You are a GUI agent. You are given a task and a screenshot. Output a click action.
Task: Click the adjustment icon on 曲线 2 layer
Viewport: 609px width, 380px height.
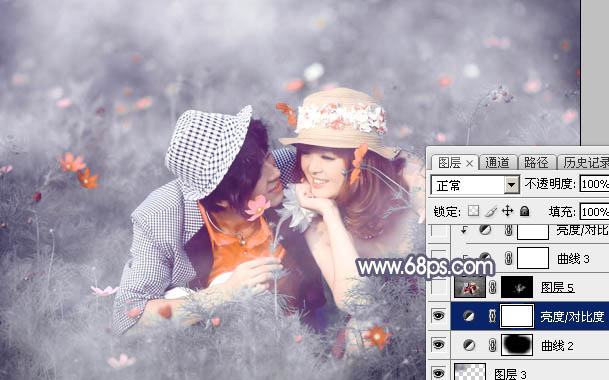(469, 345)
